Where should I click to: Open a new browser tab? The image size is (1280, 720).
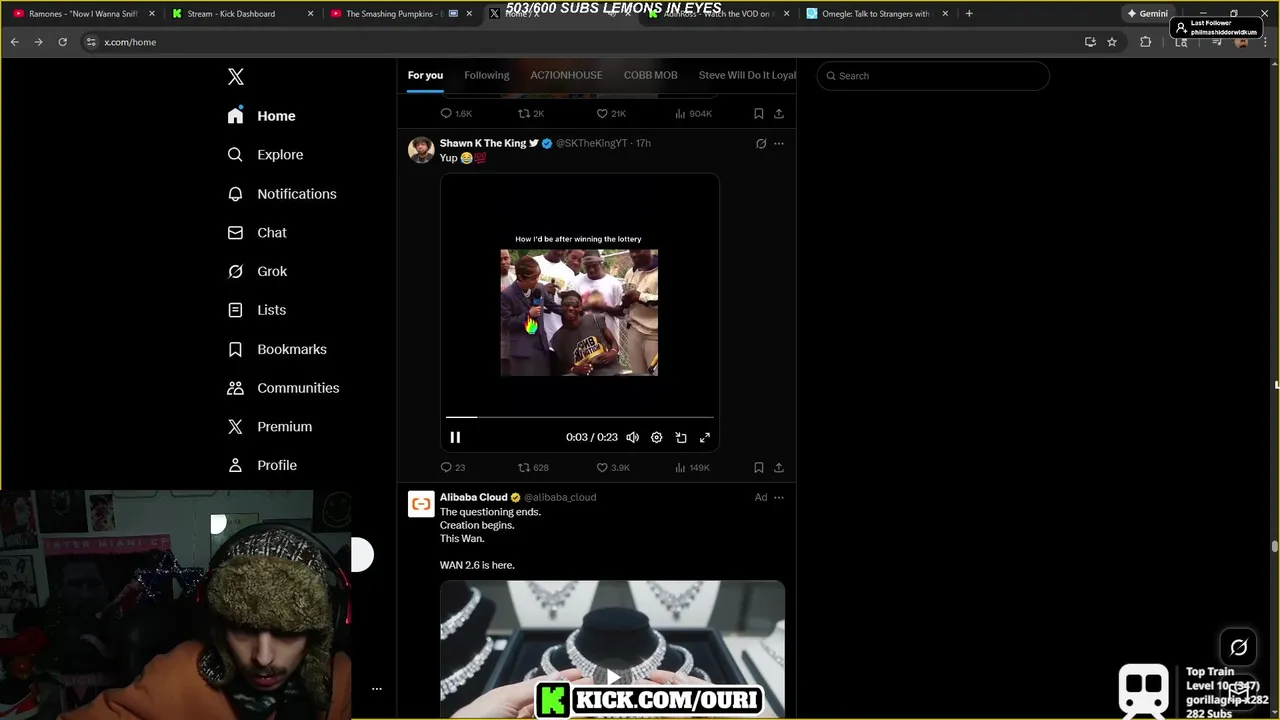point(969,14)
